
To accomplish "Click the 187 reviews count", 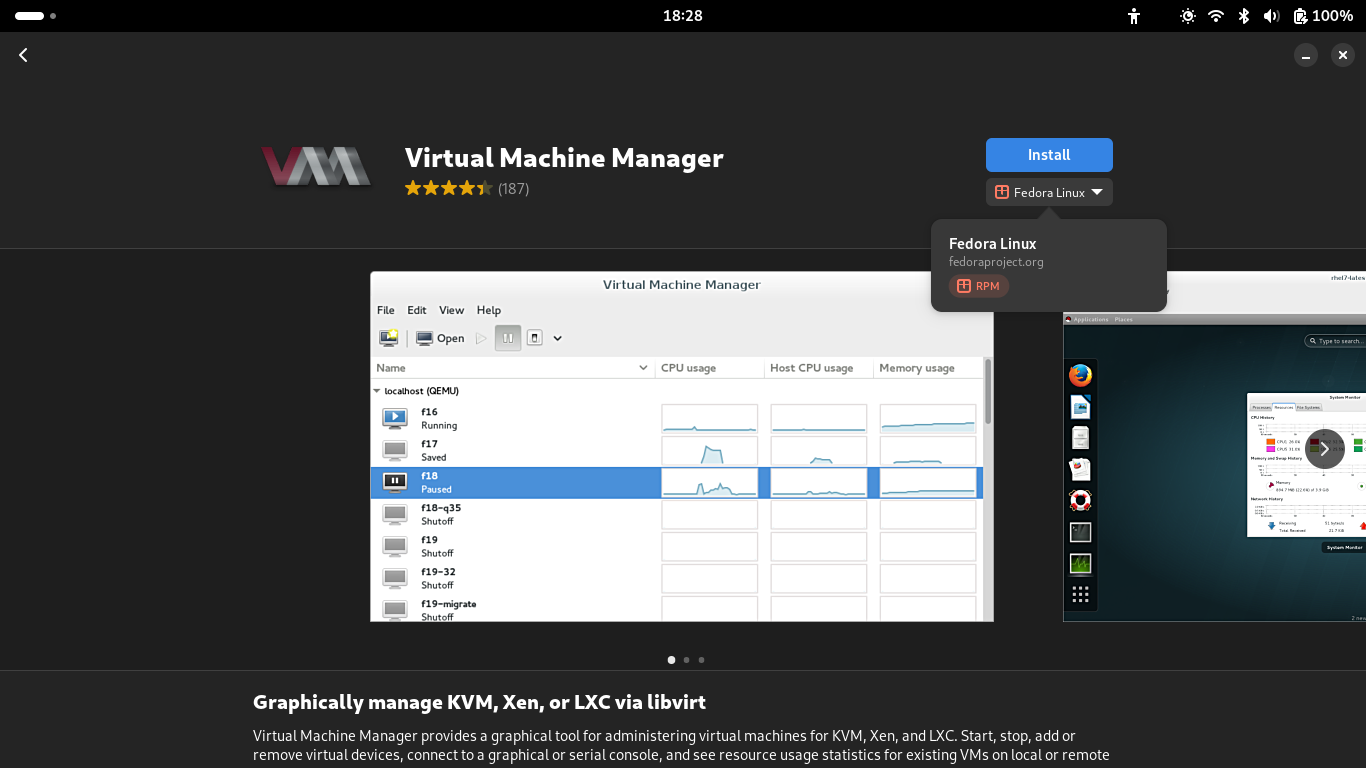I will (x=513, y=188).
